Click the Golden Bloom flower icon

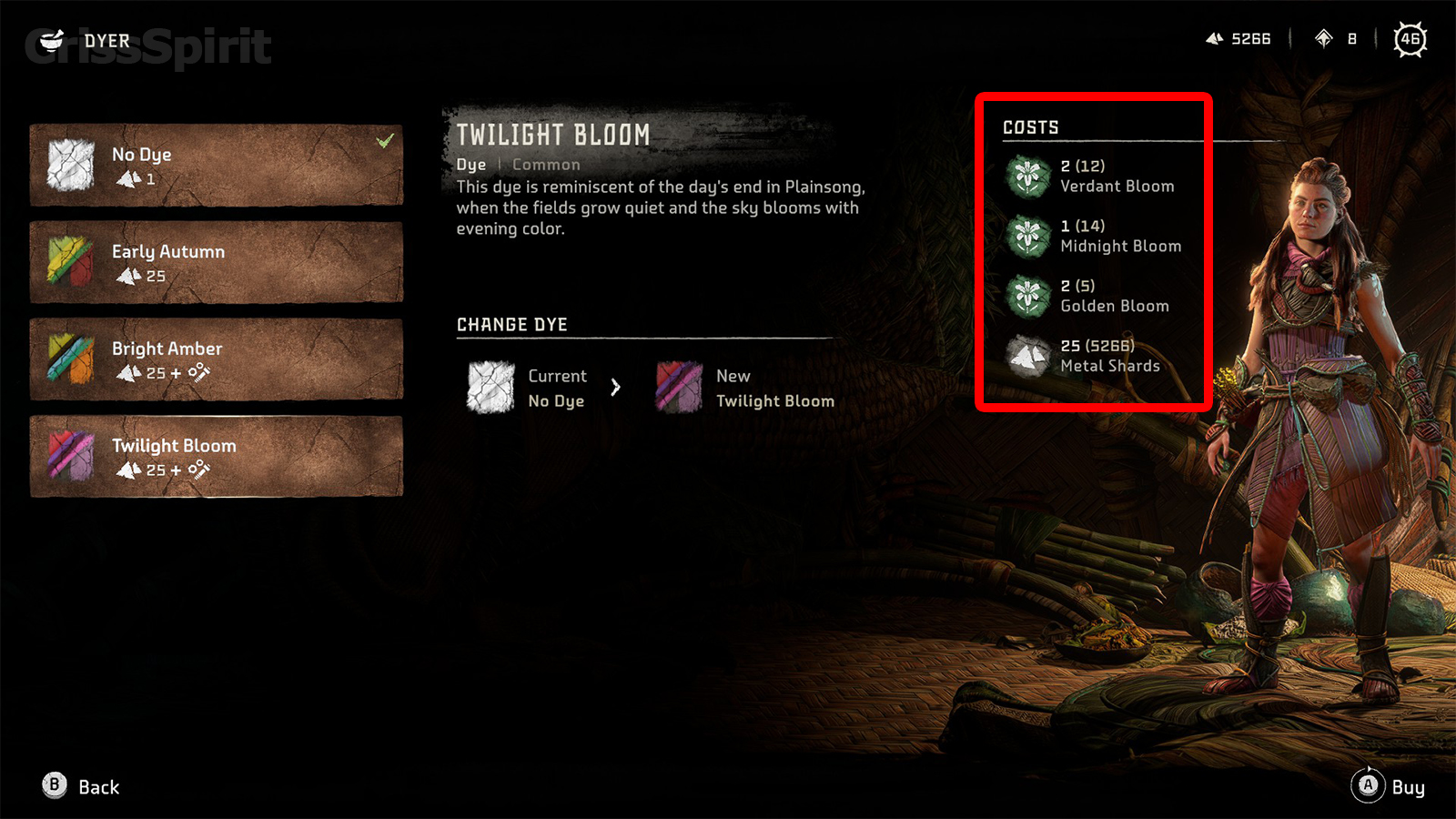point(1028,296)
